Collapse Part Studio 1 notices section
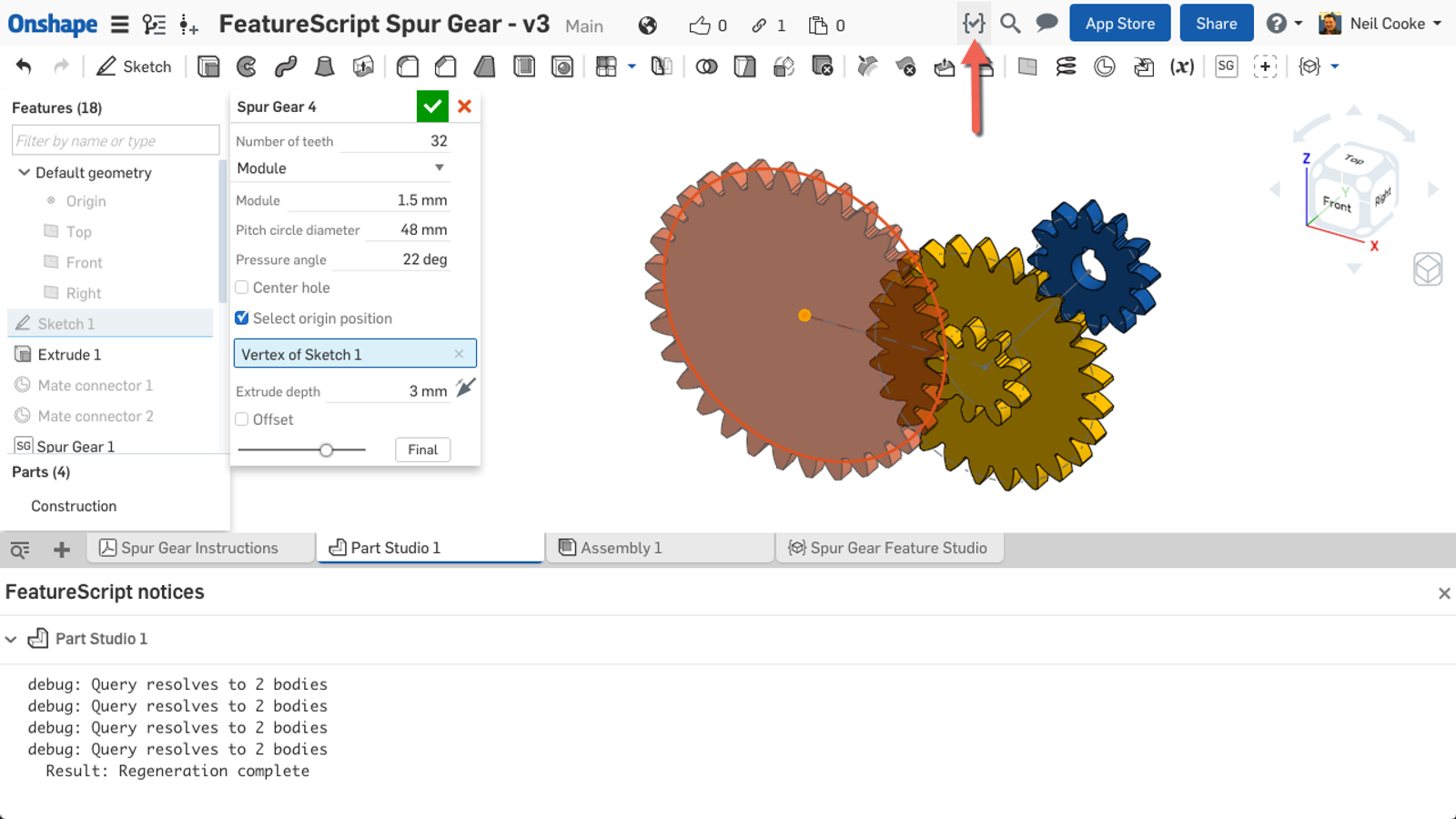Image resolution: width=1456 pixels, height=819 pixels. pyautogui.click(x=11, y=639)
